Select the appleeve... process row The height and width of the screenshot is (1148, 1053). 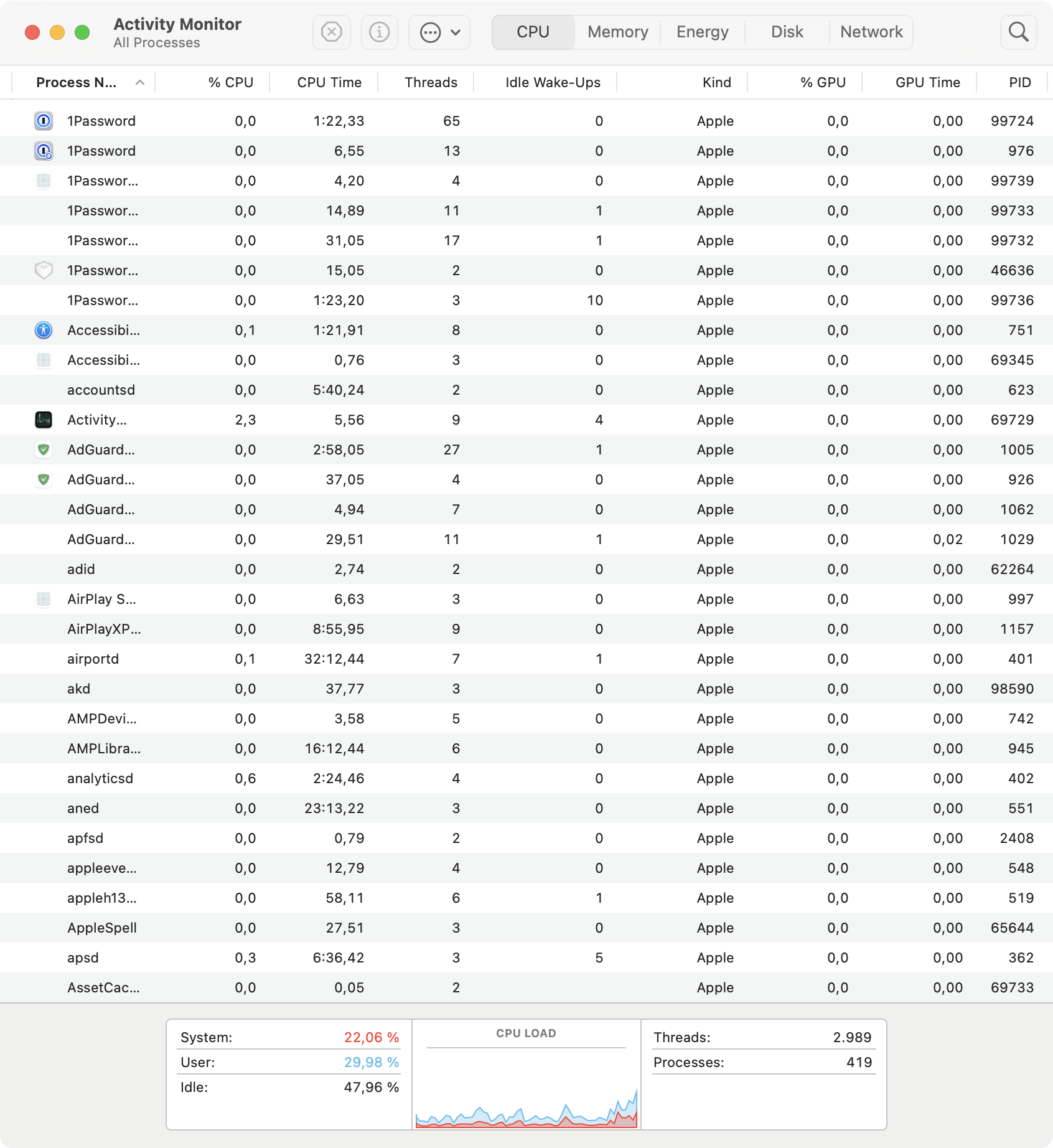[x=526, y=868]
